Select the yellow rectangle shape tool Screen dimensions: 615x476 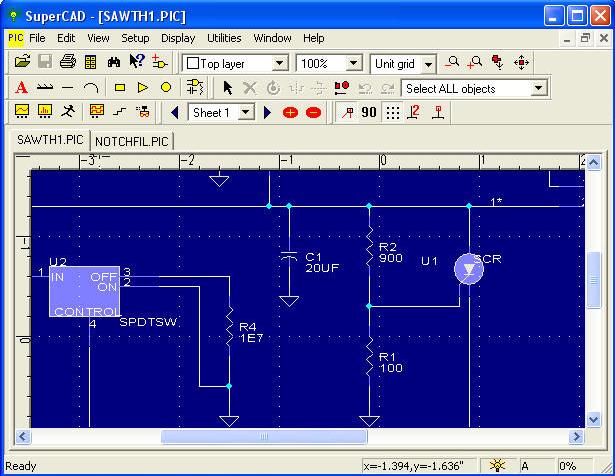coord(120,87)
